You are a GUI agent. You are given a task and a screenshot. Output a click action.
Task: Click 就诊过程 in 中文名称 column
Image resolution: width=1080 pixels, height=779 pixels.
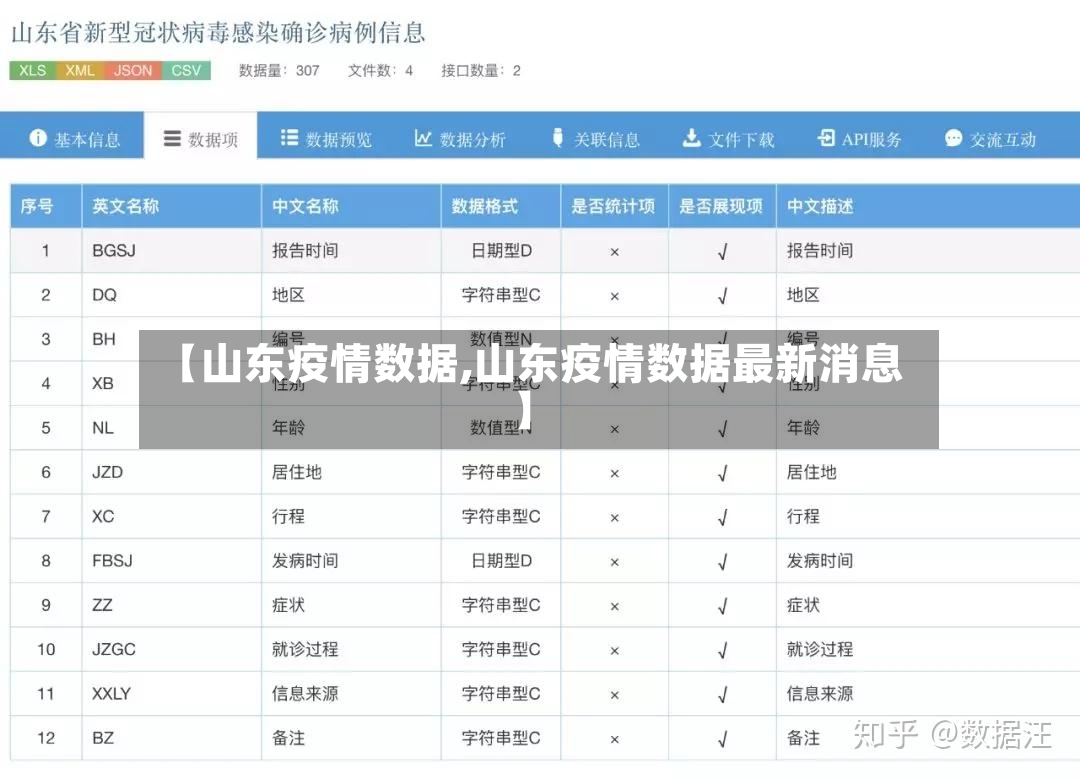(x=305, y=649)
